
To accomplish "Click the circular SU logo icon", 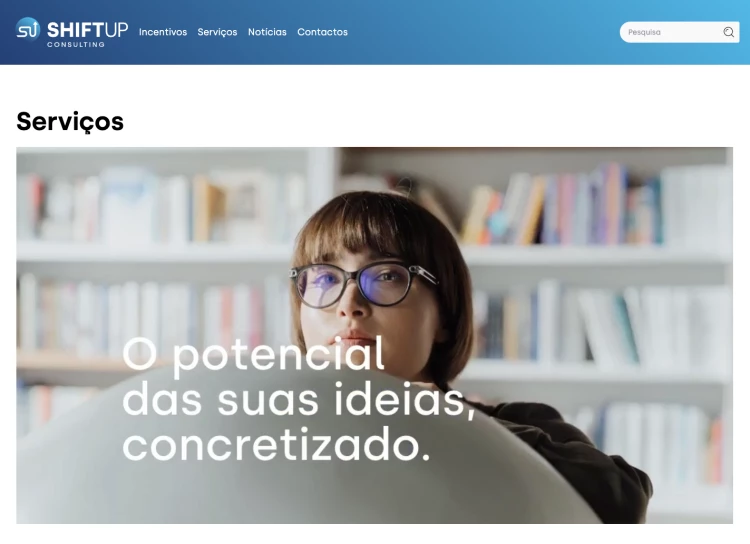I will tap(28, 30).
